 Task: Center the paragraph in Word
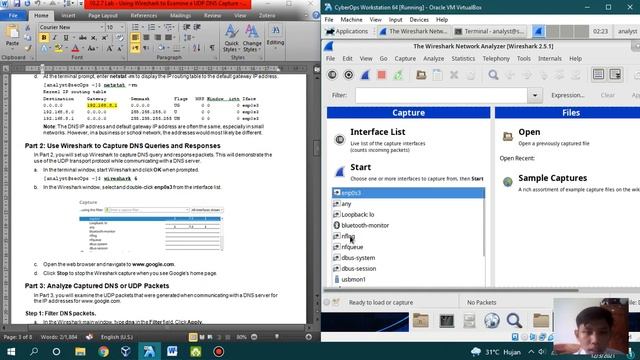point(146,38)
